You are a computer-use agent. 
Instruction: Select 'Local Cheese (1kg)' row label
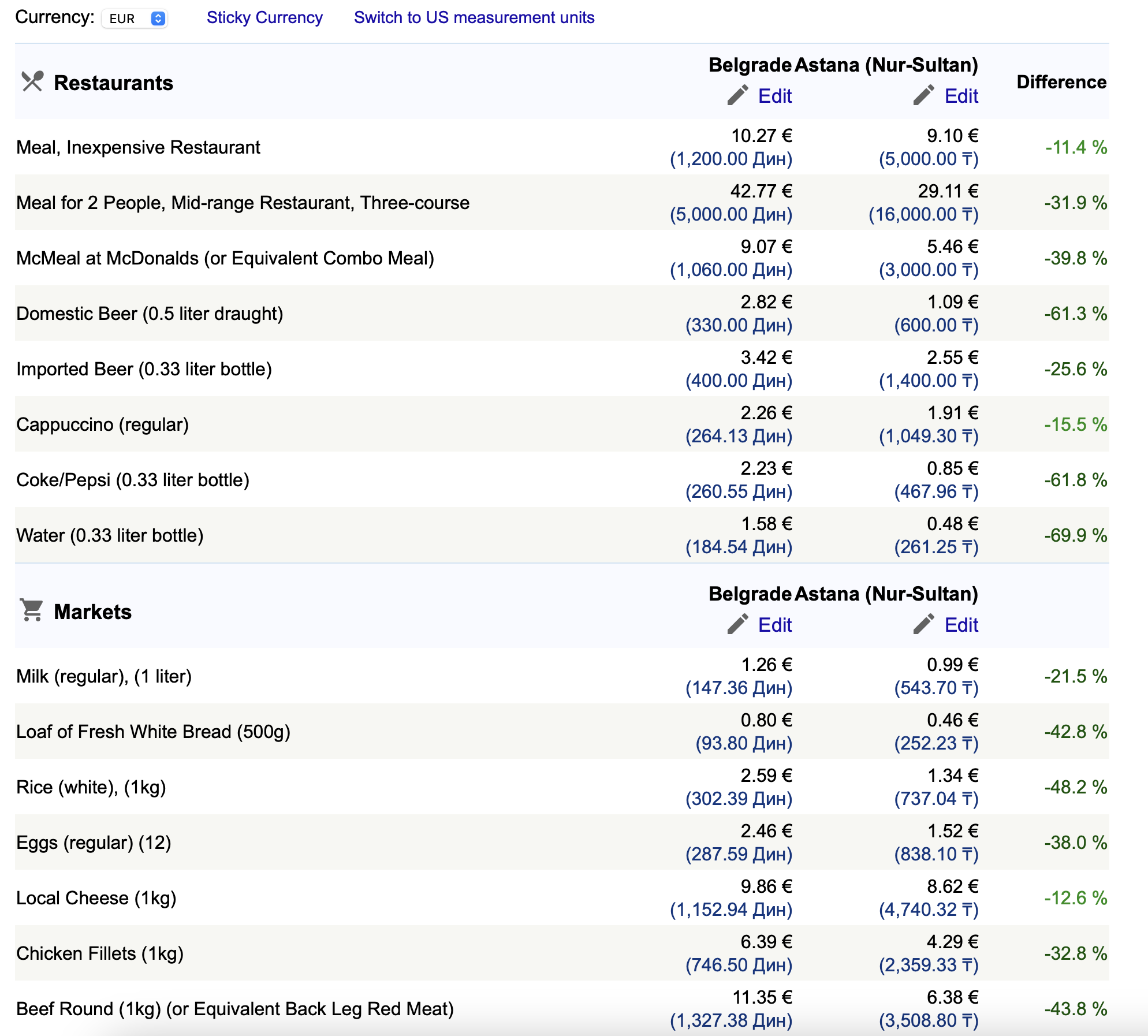click(x=96, y=898)
